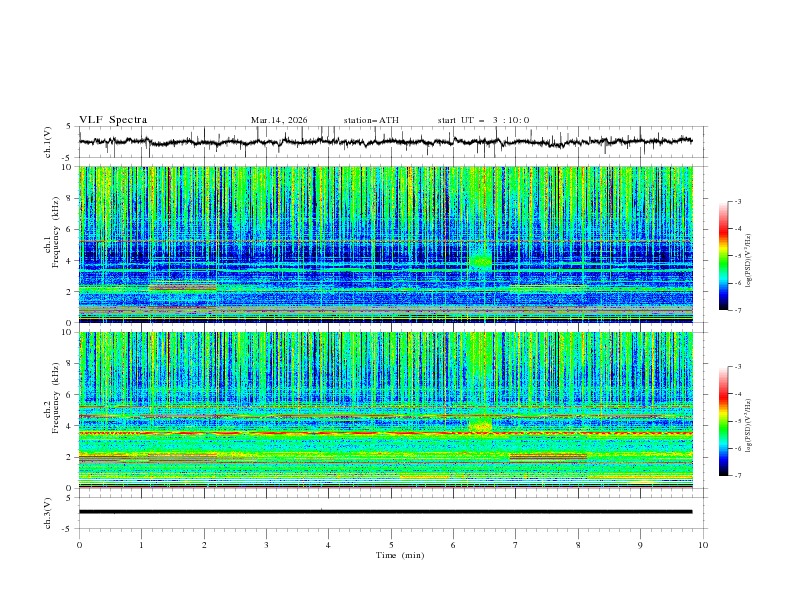Click time axis tick label "5"
This screenshot has width=792, height=612.
point(391,545)
